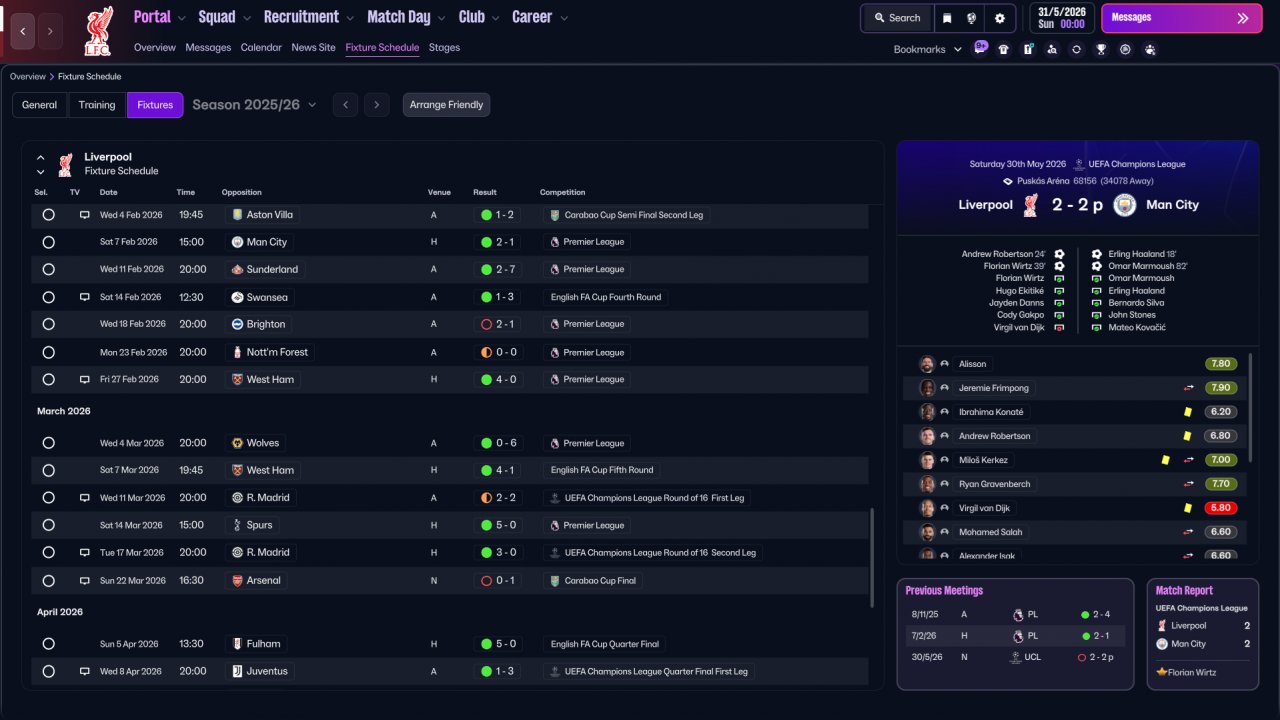
Task: Open the Calendar sub-tab
Action: (x=261, y=47)
